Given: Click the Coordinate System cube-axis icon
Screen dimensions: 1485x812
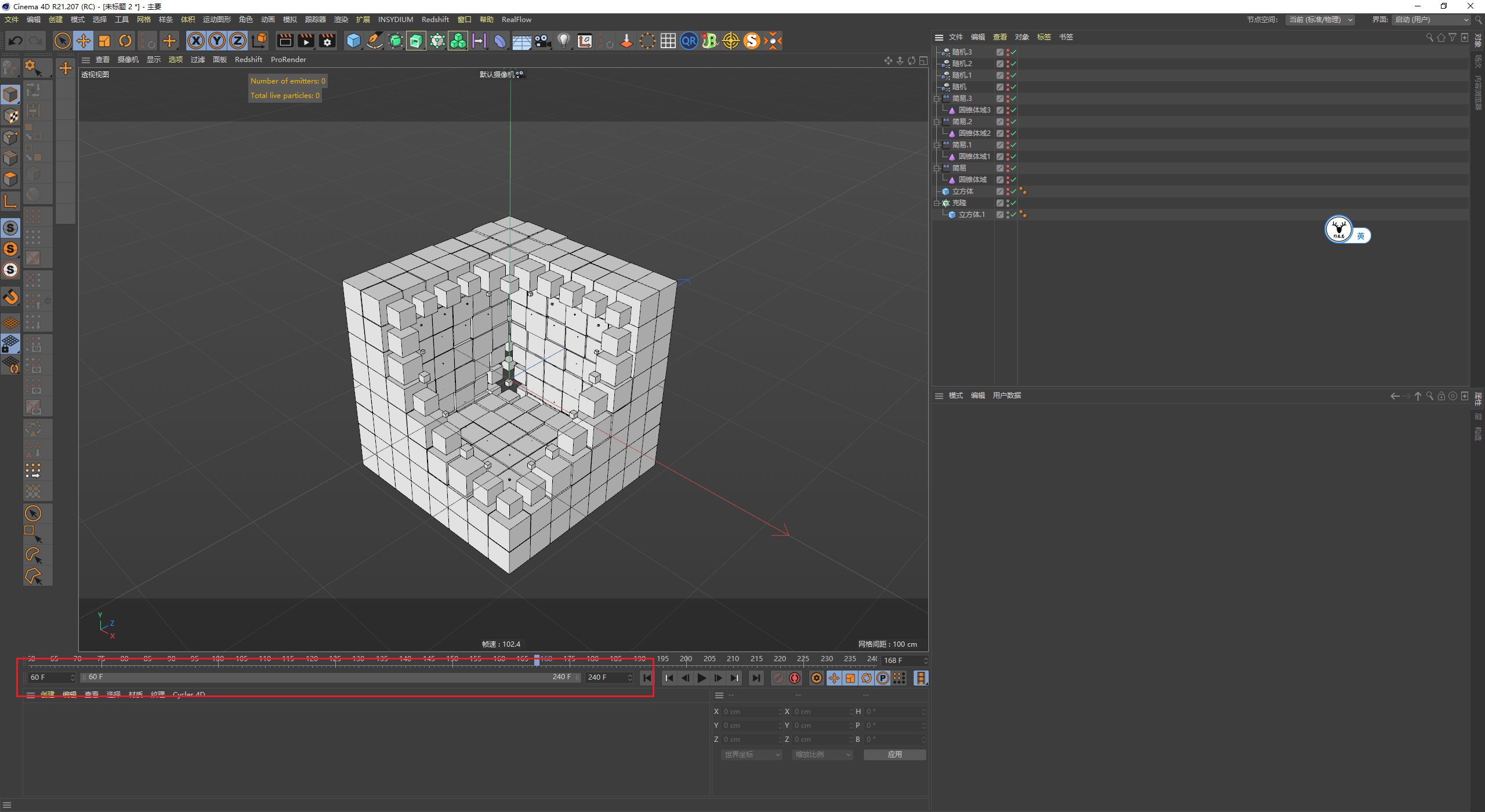Looking at the screenshot, I should pos(259,41).
